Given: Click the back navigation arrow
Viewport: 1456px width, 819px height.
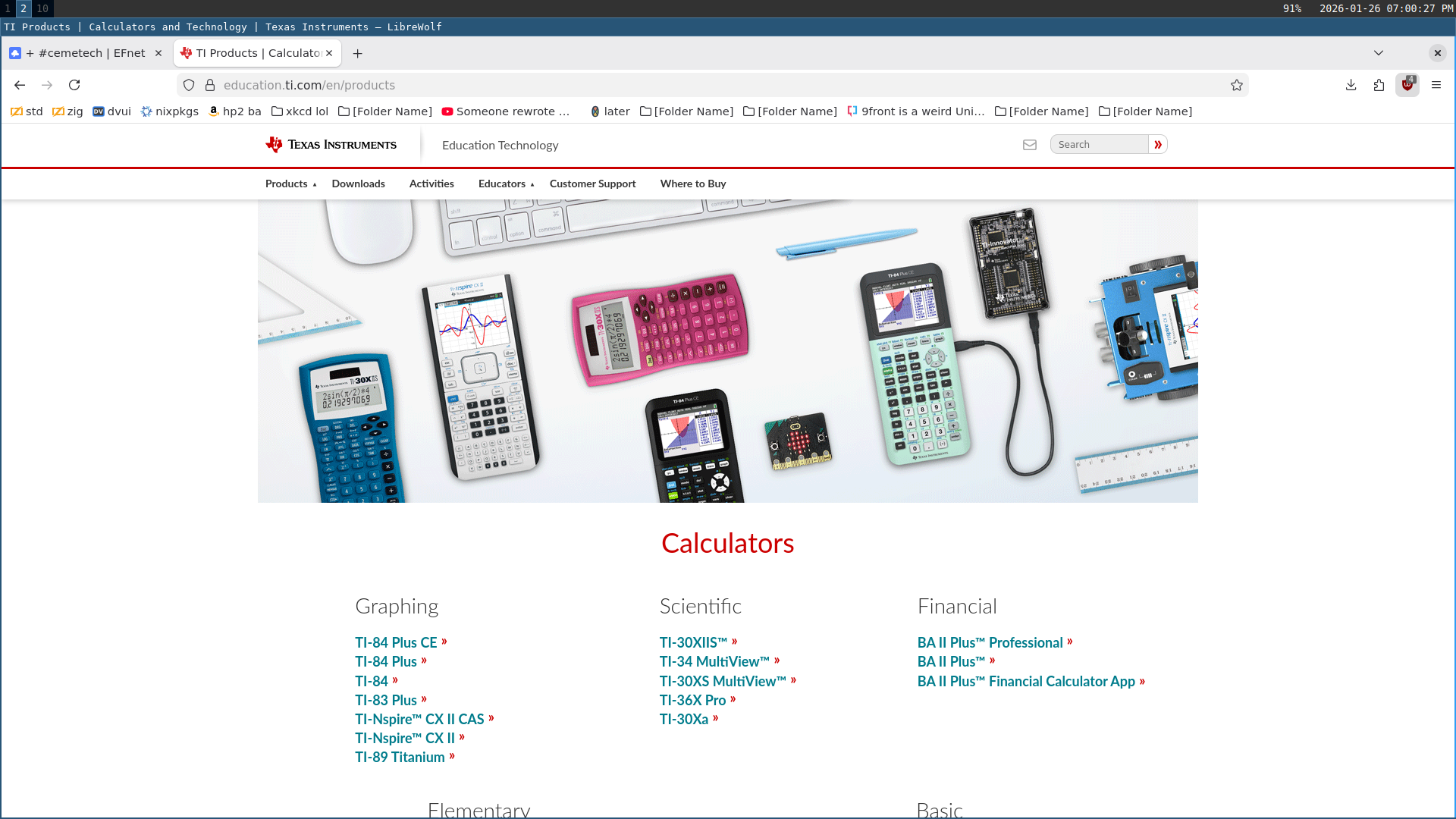Looking at the screenshot, I should [20, 85].
